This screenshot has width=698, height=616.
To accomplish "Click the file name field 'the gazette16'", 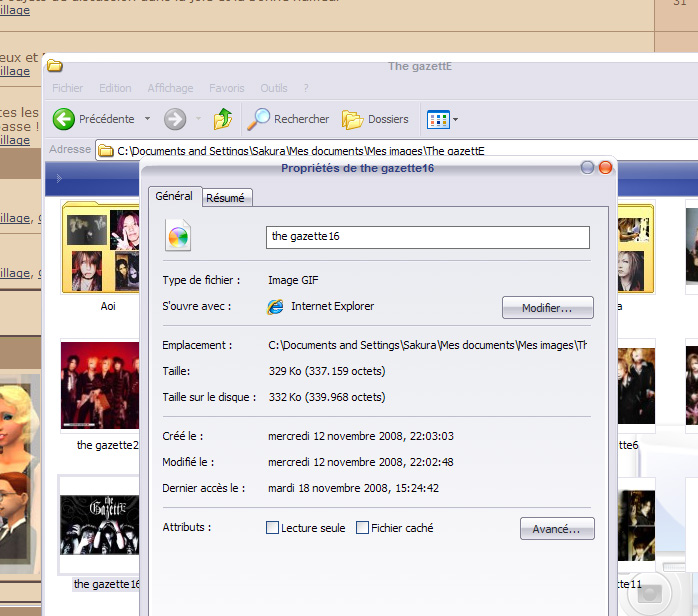I will click(x=428, y=237).
